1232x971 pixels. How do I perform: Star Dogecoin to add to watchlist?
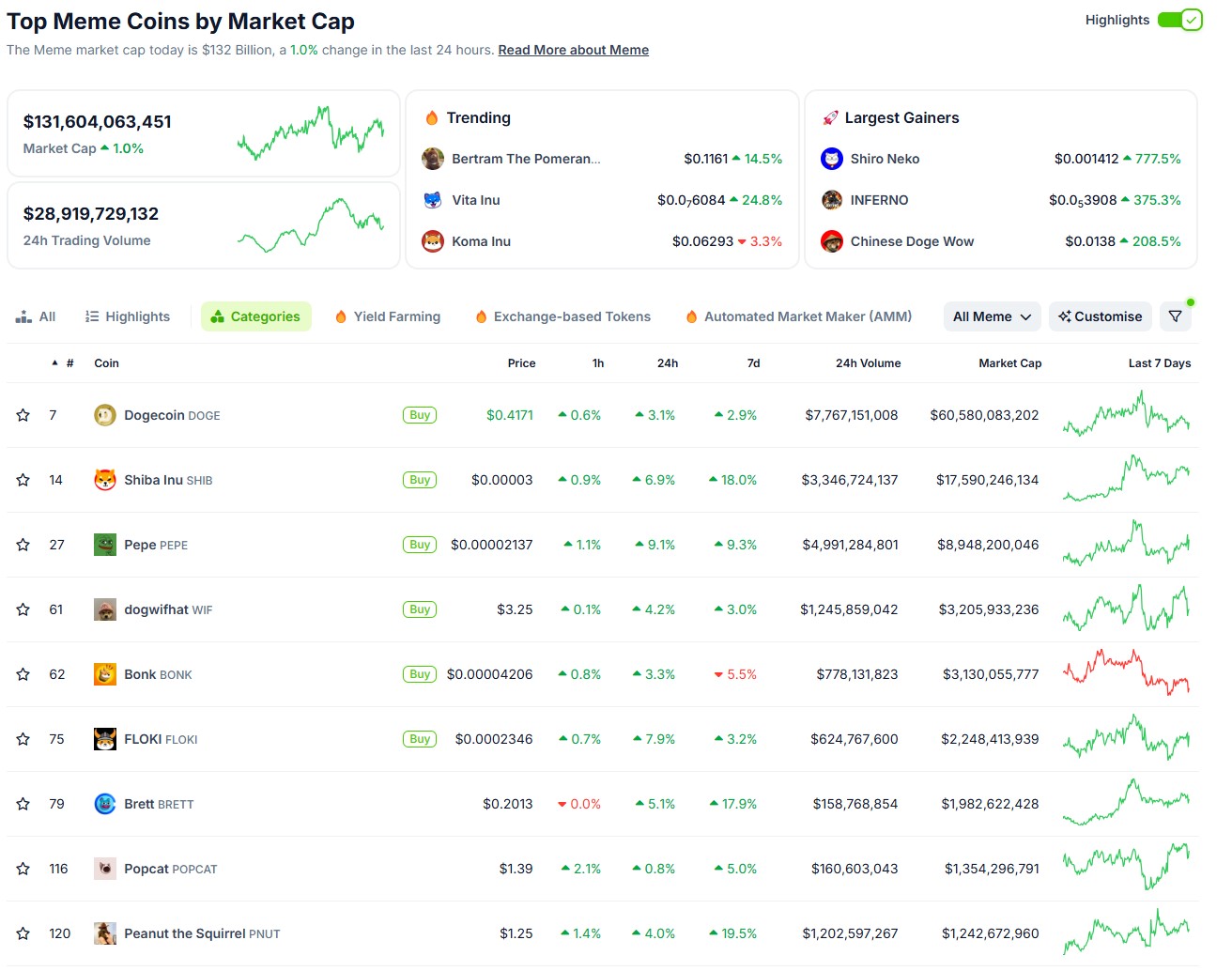[23, 415]
